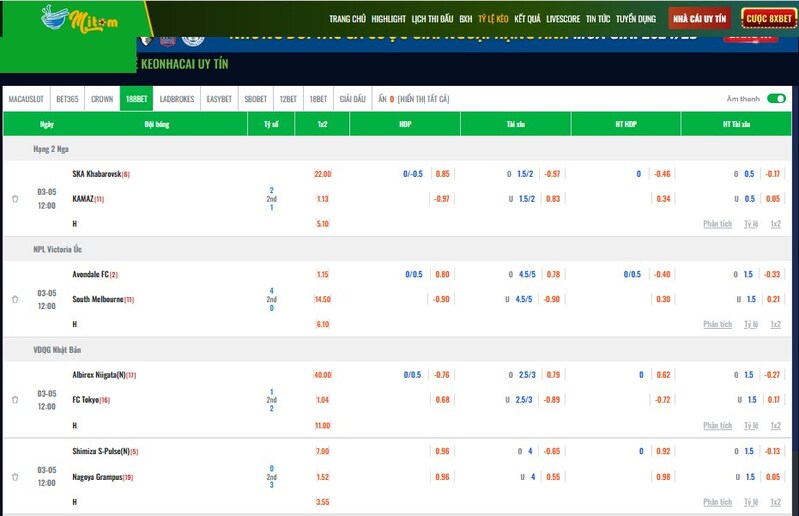Open the Highlight menu item
This screenshot has width=799, height=516.
388,19
